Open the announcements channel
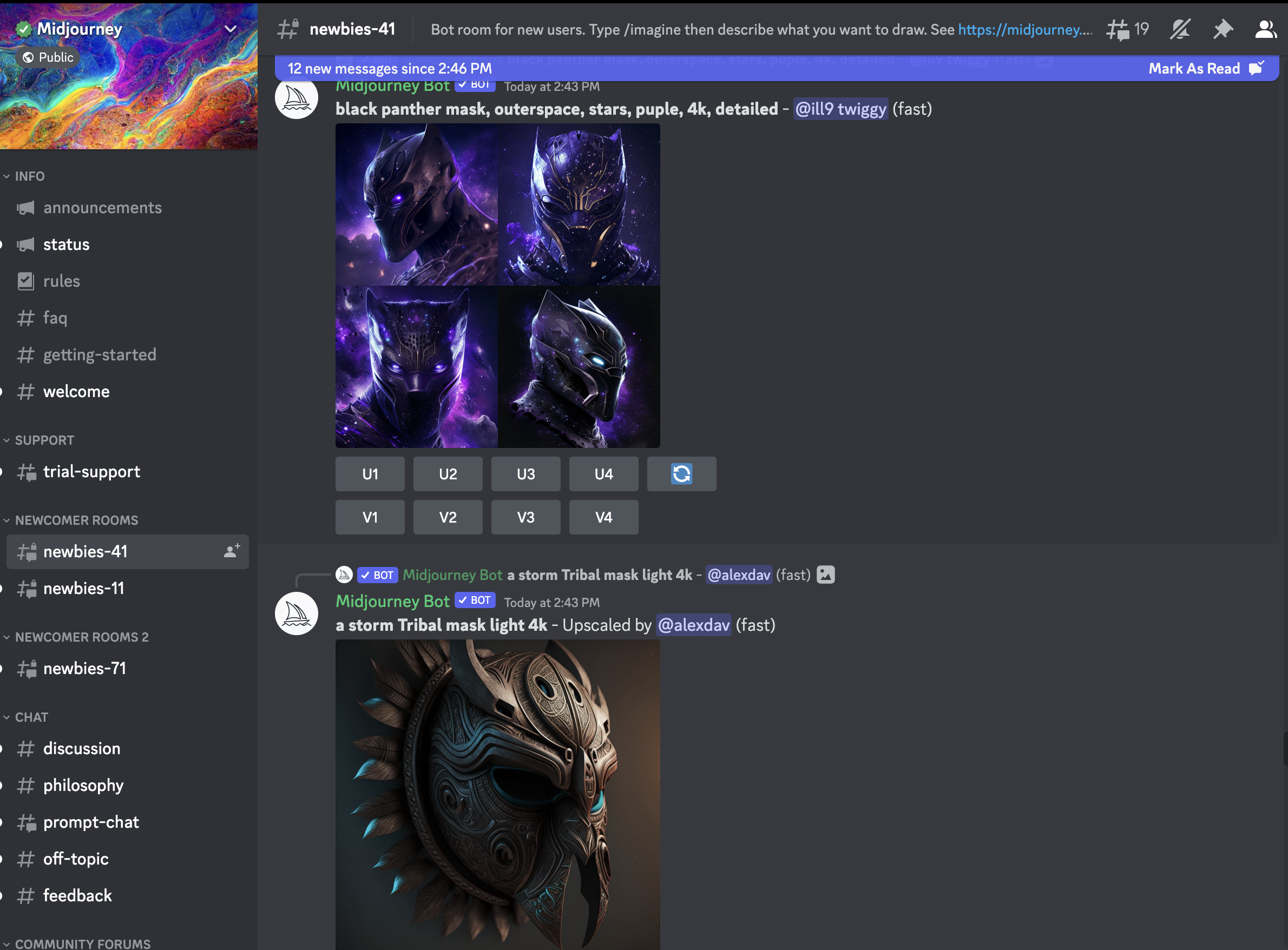This screenshot has height=950, width=1288. click(128, 208)
